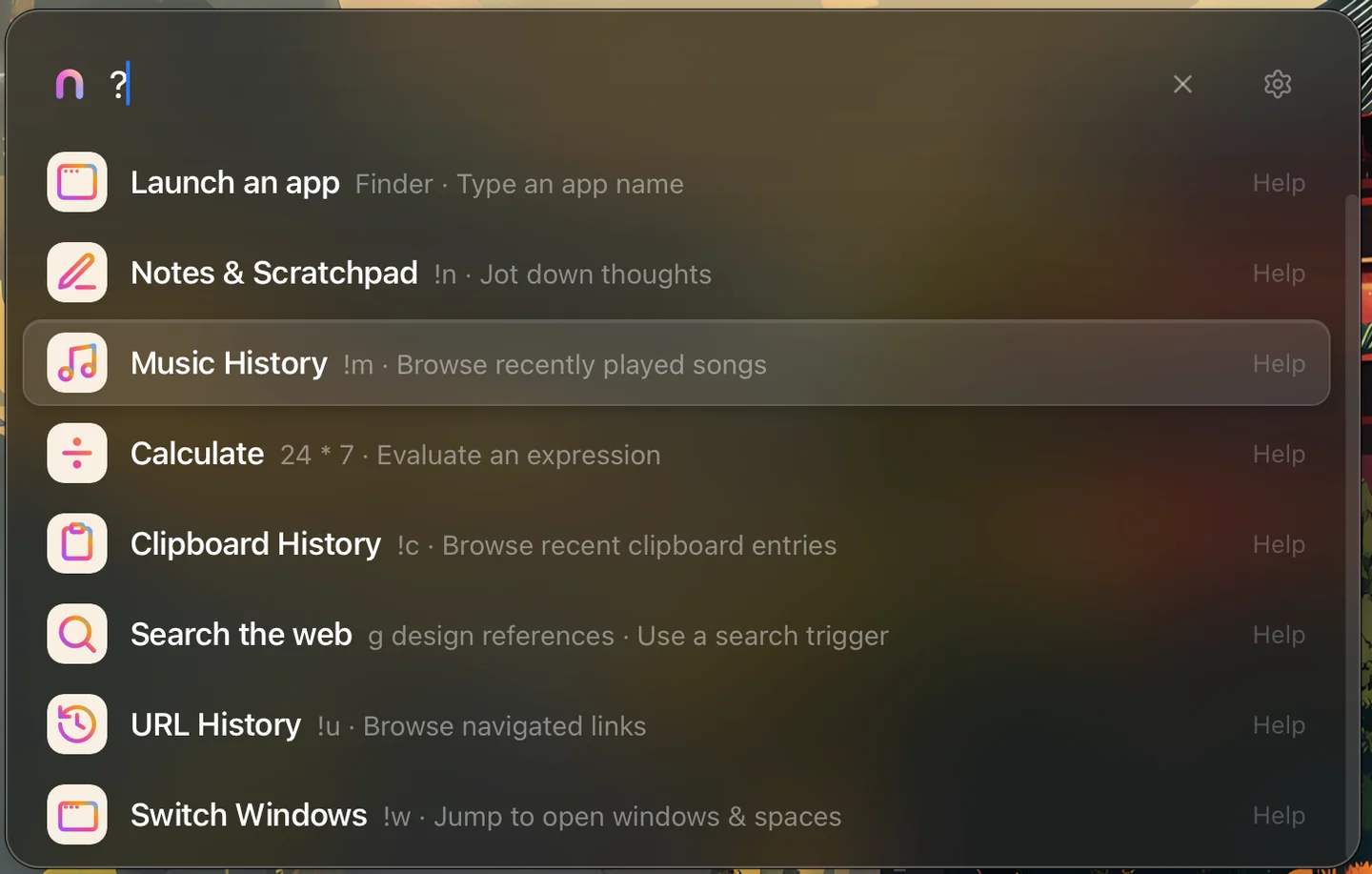Click 'Use a search trigger' description
The width and height of the screenshot is (1372, 874).
click(x=762, y=636)
